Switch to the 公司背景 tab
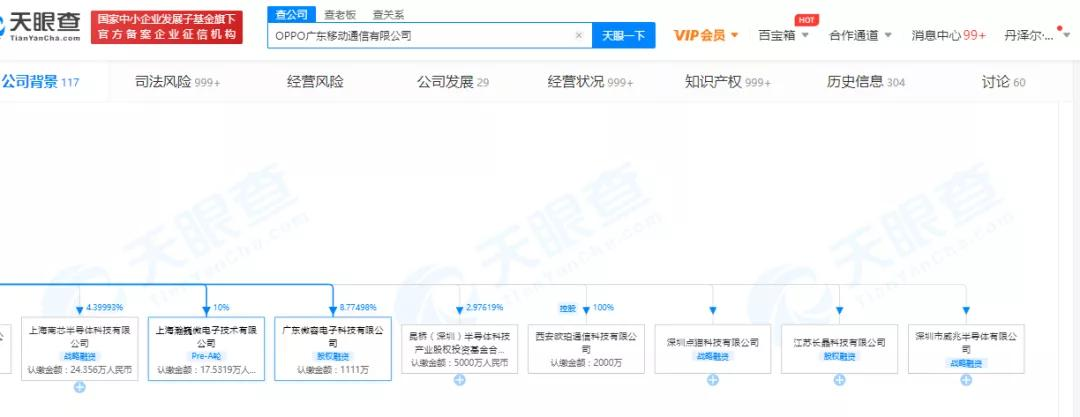 coord(40,82)
